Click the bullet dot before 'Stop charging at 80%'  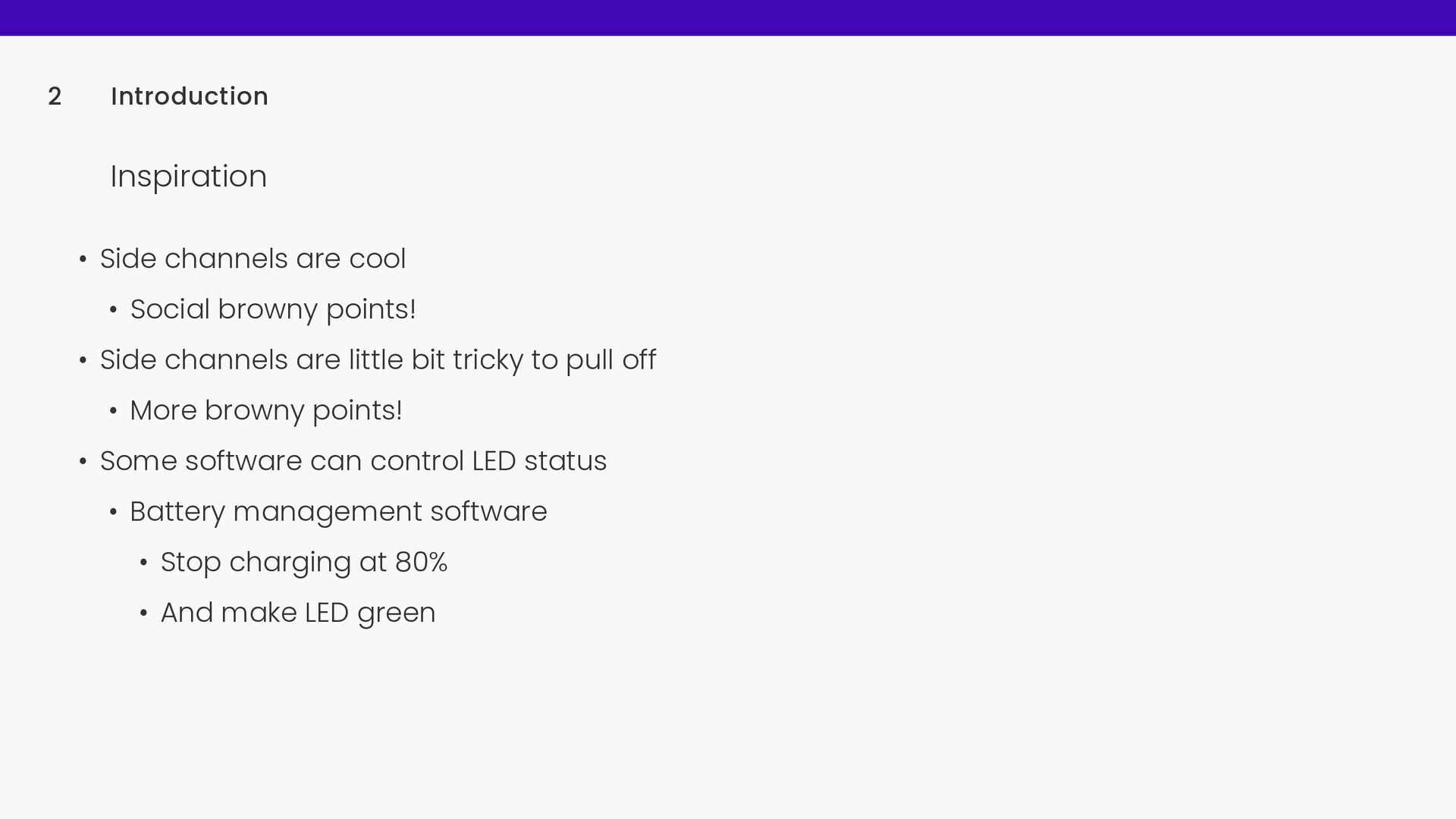point(143,563)
